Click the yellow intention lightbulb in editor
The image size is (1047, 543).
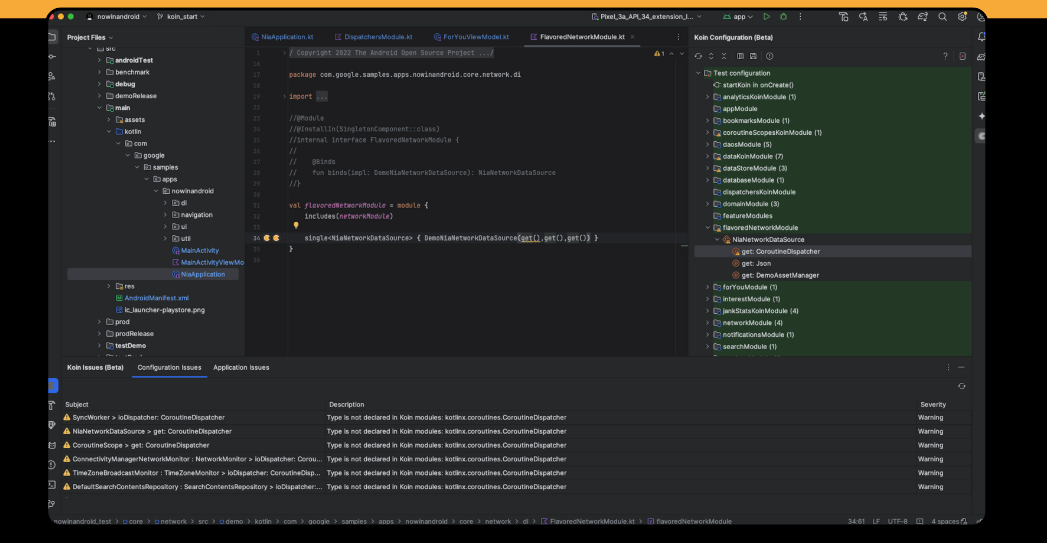[296, 226]
